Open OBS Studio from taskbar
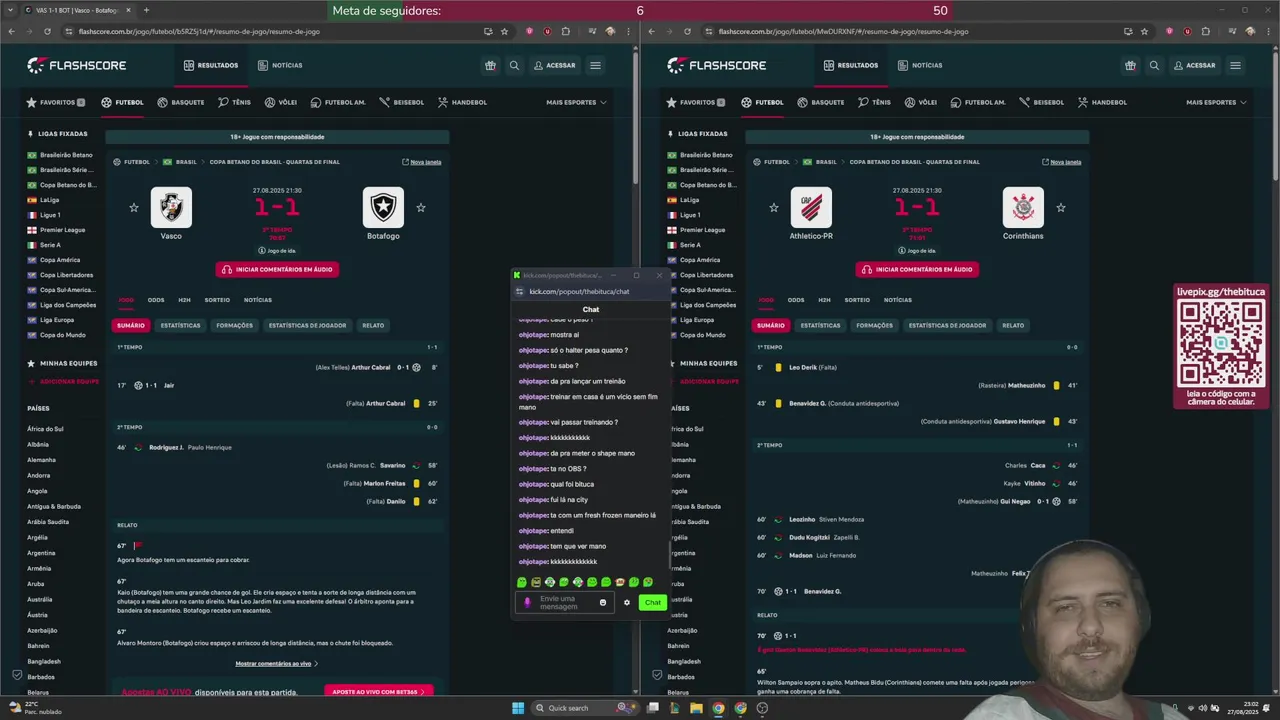This screenshot has width=1280, height=720. [762, 708]
